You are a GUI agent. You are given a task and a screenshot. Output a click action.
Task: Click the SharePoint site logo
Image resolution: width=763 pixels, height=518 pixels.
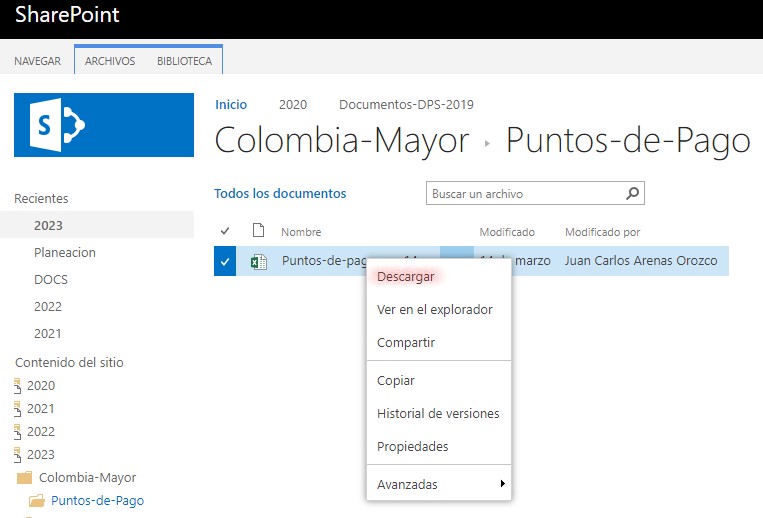pyautogui.click(x=104, y=125)
